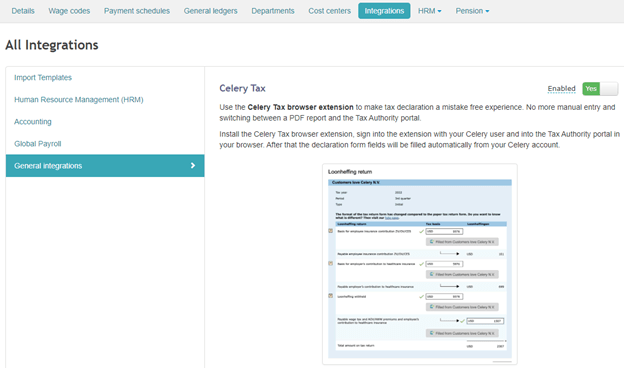The image size is (624, 368).
Task: Switch to the Wage codes tab
Action: point(69,11)
